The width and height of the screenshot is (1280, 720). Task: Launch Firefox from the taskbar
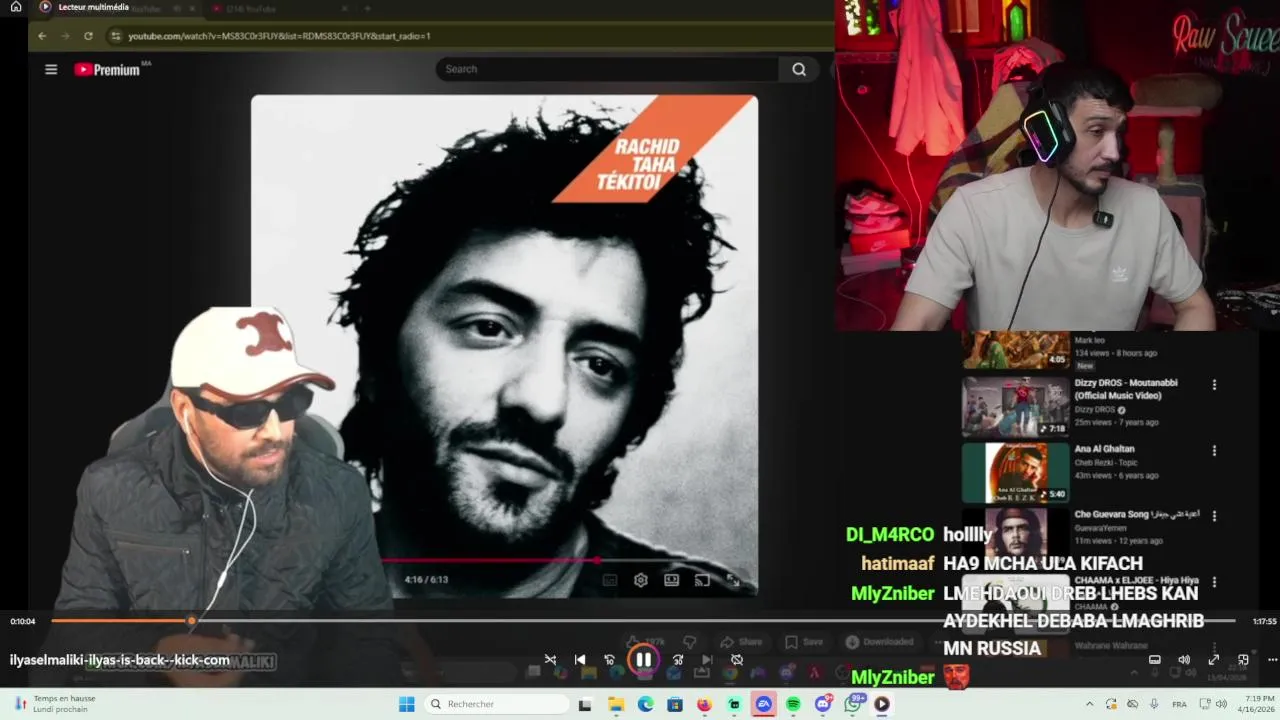pyautogui.click(x=704, y=704)
